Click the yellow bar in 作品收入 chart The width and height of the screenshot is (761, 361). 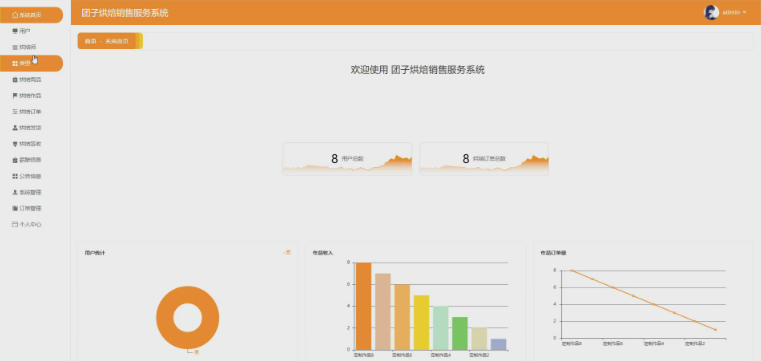click(x=421, y=323)
